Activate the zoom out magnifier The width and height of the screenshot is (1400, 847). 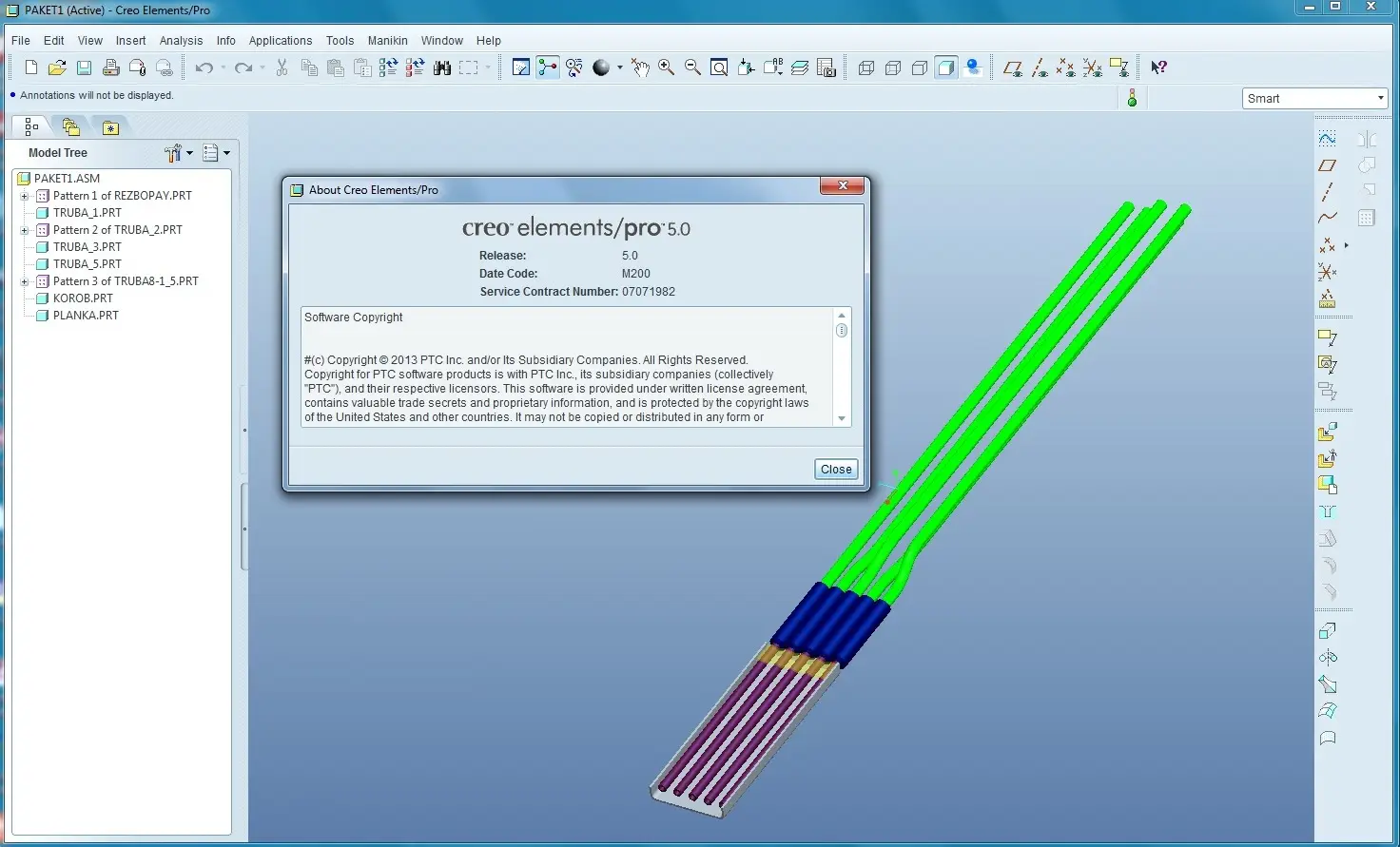coord(692,67)
